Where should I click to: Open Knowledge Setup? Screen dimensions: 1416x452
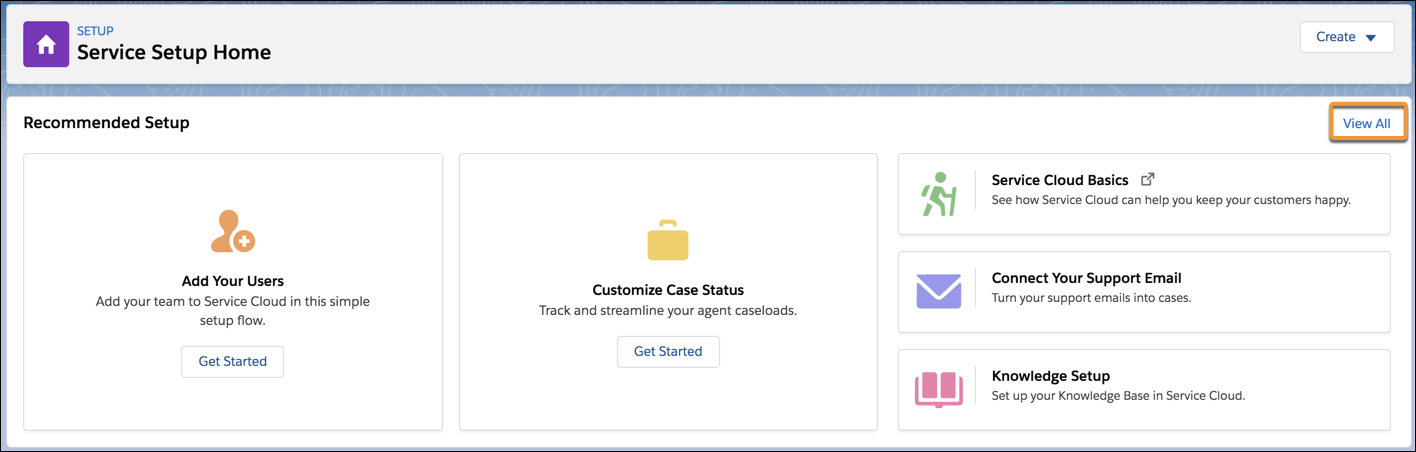1051,376
